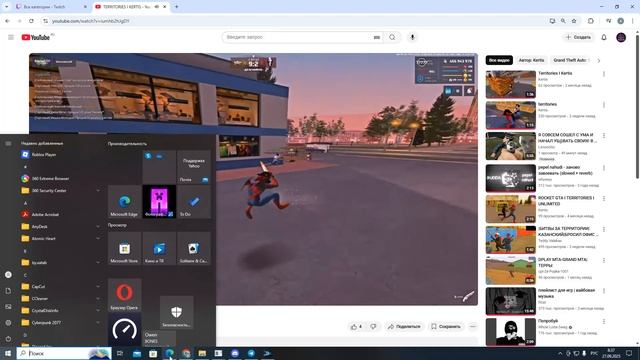Select the Автор: Kertis filter chip

(531, 60)
